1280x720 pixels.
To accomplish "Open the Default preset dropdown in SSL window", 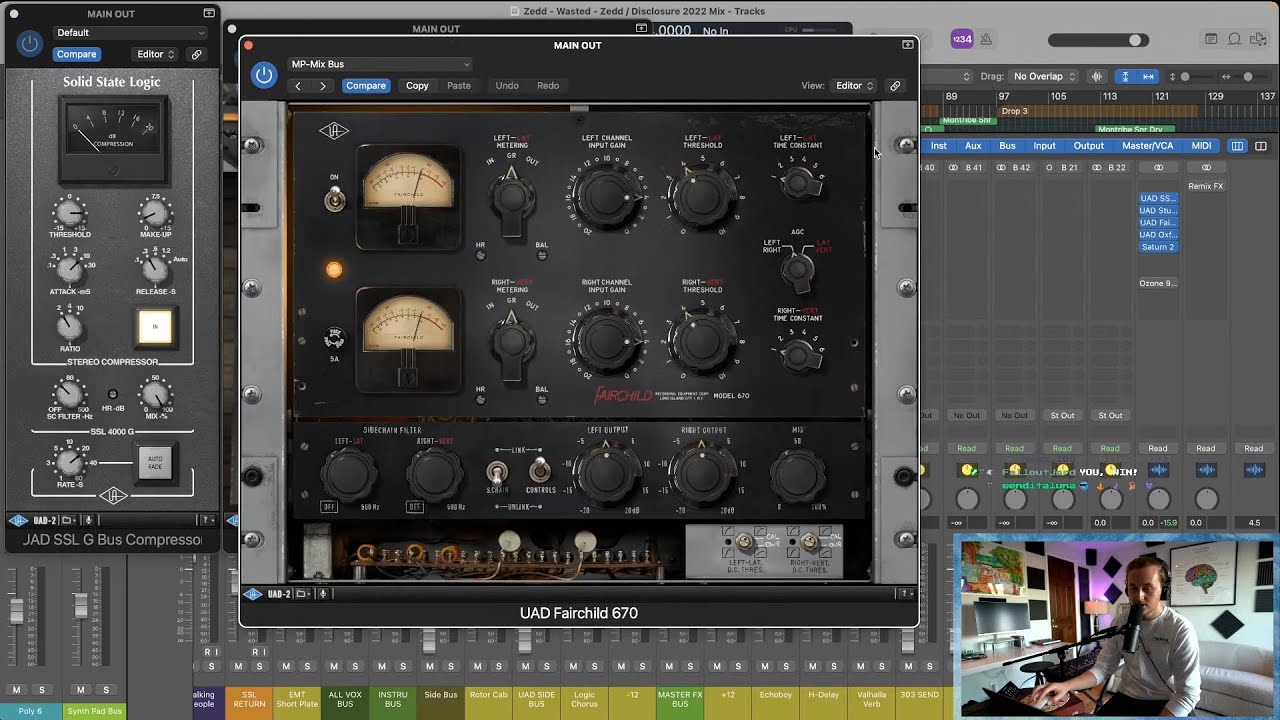I will pyautogui.click(x=129, y=33).
